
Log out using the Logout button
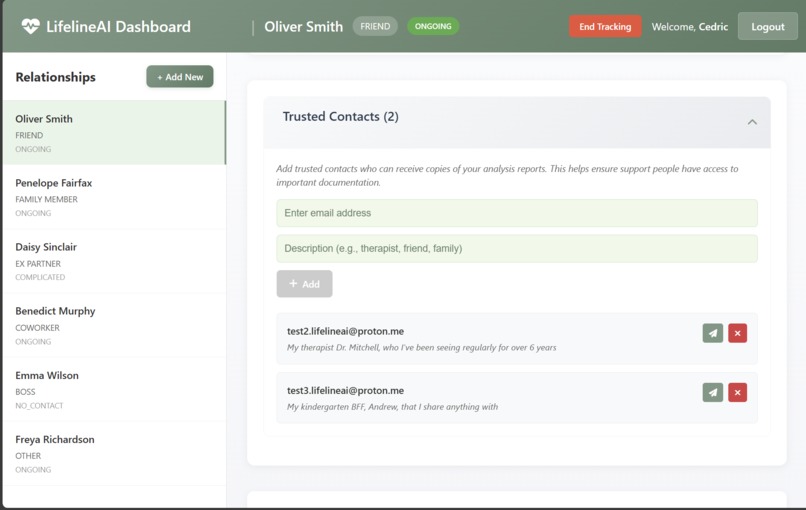pyautogui.click(x=767, y=26)
